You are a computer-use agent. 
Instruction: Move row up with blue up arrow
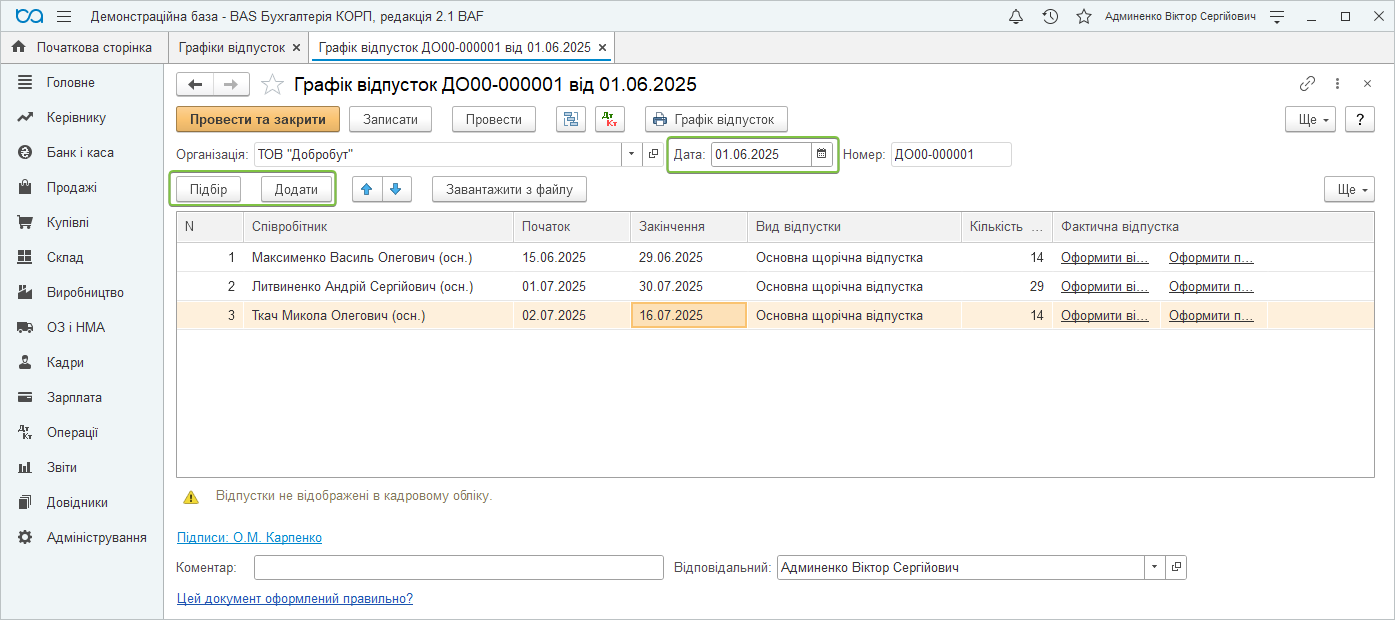coord(367,189)
